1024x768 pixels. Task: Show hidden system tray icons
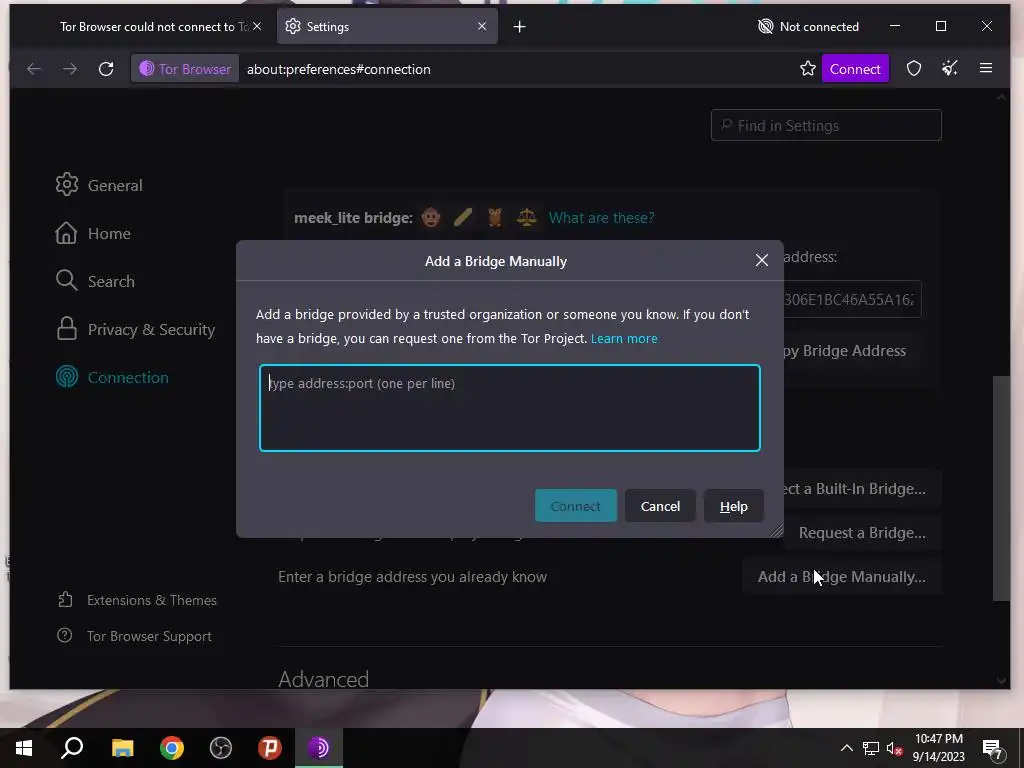tap(846, 748)
